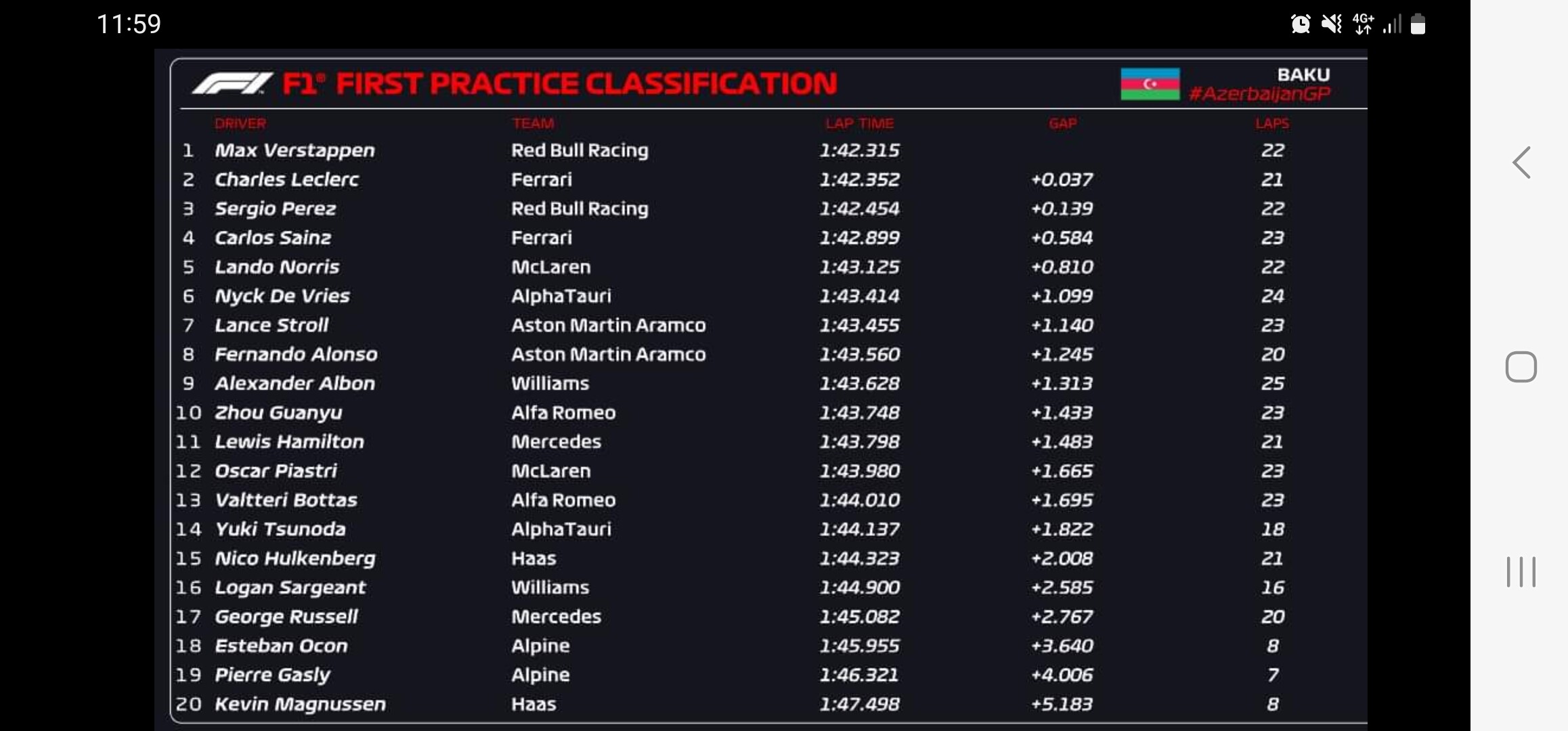
Task: Select Lewis Hamilton driver name
Action: coord(289,442)
